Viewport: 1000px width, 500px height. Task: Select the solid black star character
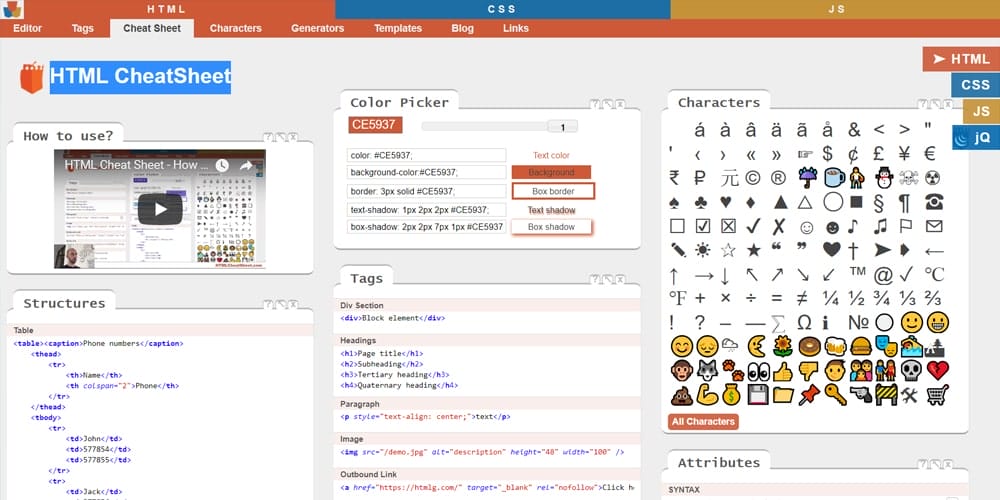click(754, 250)
